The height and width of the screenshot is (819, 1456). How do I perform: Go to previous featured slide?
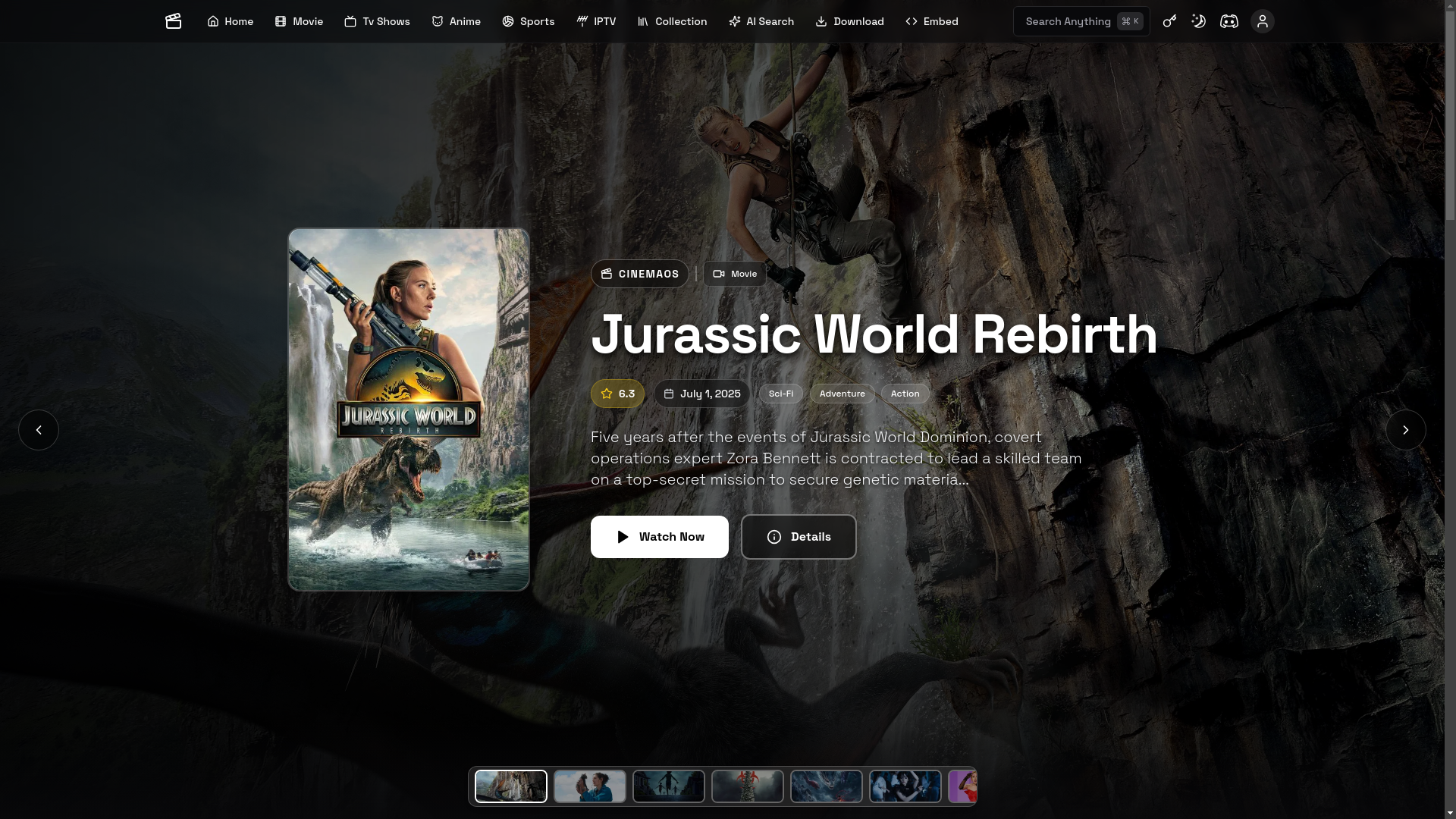39,430
